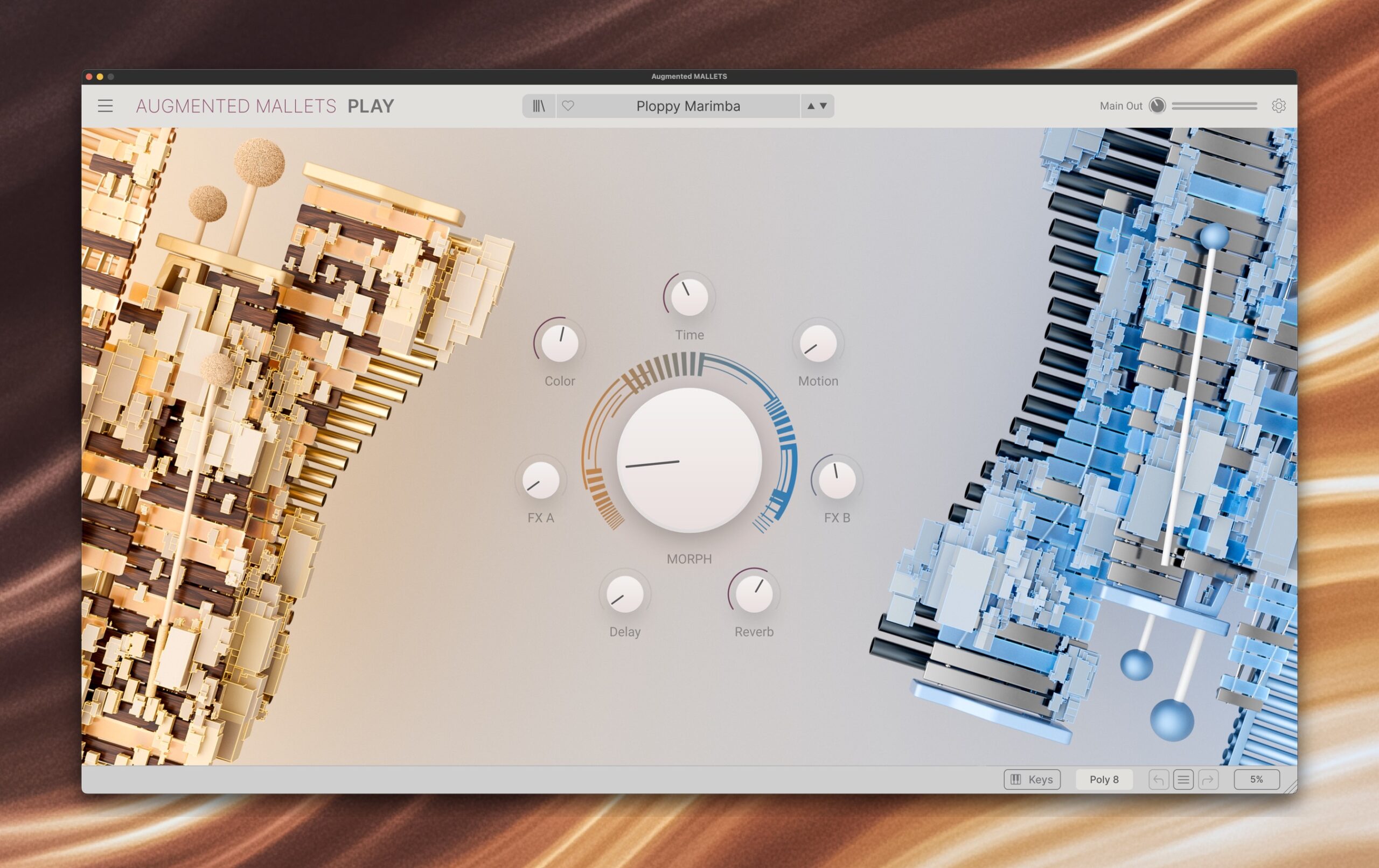Screen dimensions: 1379x868
Task: Toggle the Keys keyboard panel
Action: click(x=1032, y=779)
